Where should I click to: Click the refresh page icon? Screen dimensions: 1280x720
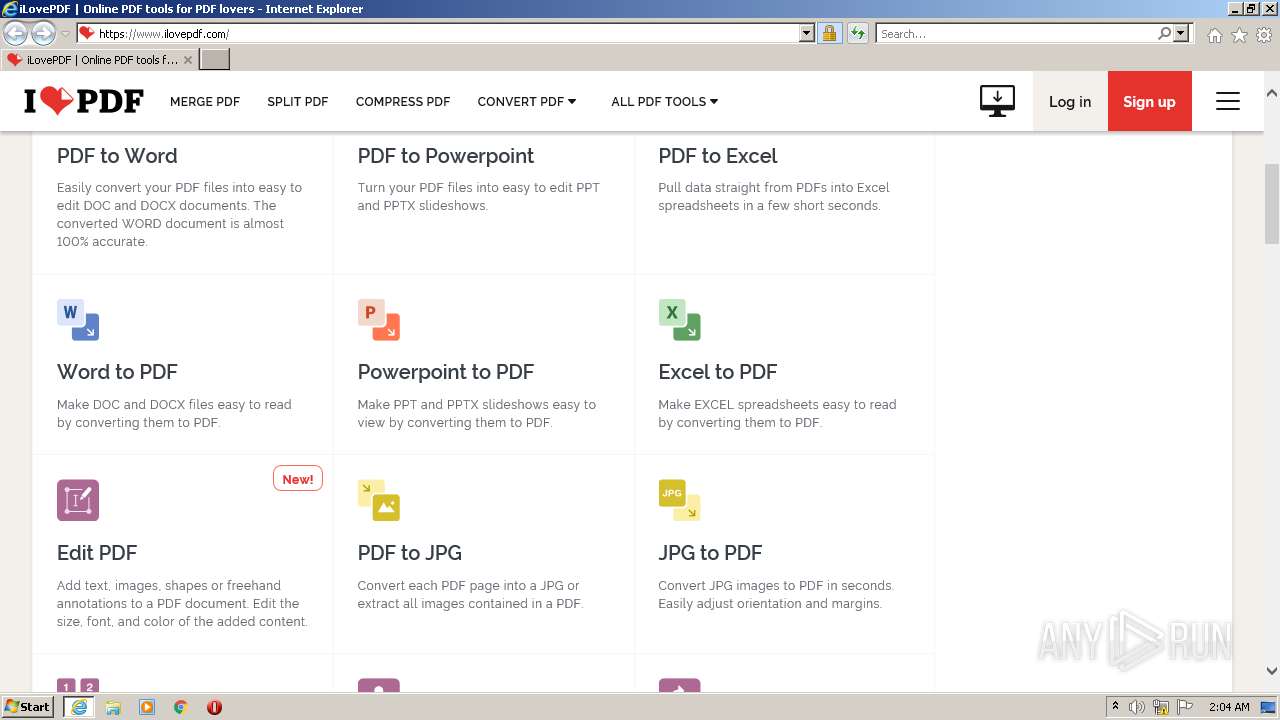858,33
